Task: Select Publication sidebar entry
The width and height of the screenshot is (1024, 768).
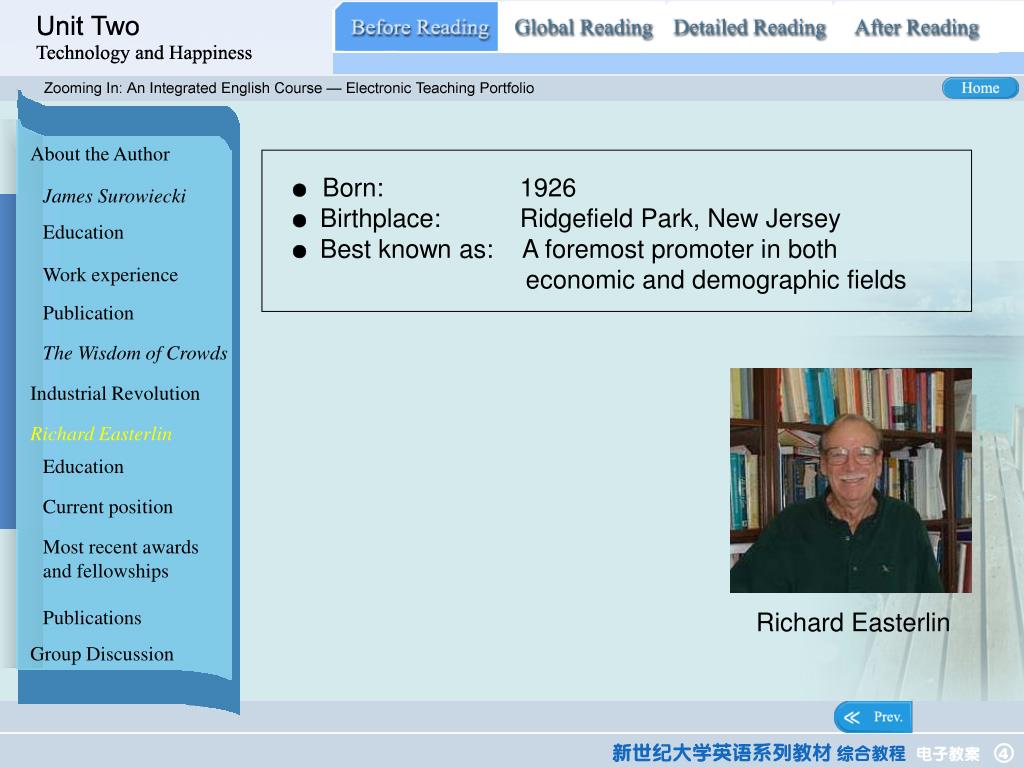Action: [88, 313]
